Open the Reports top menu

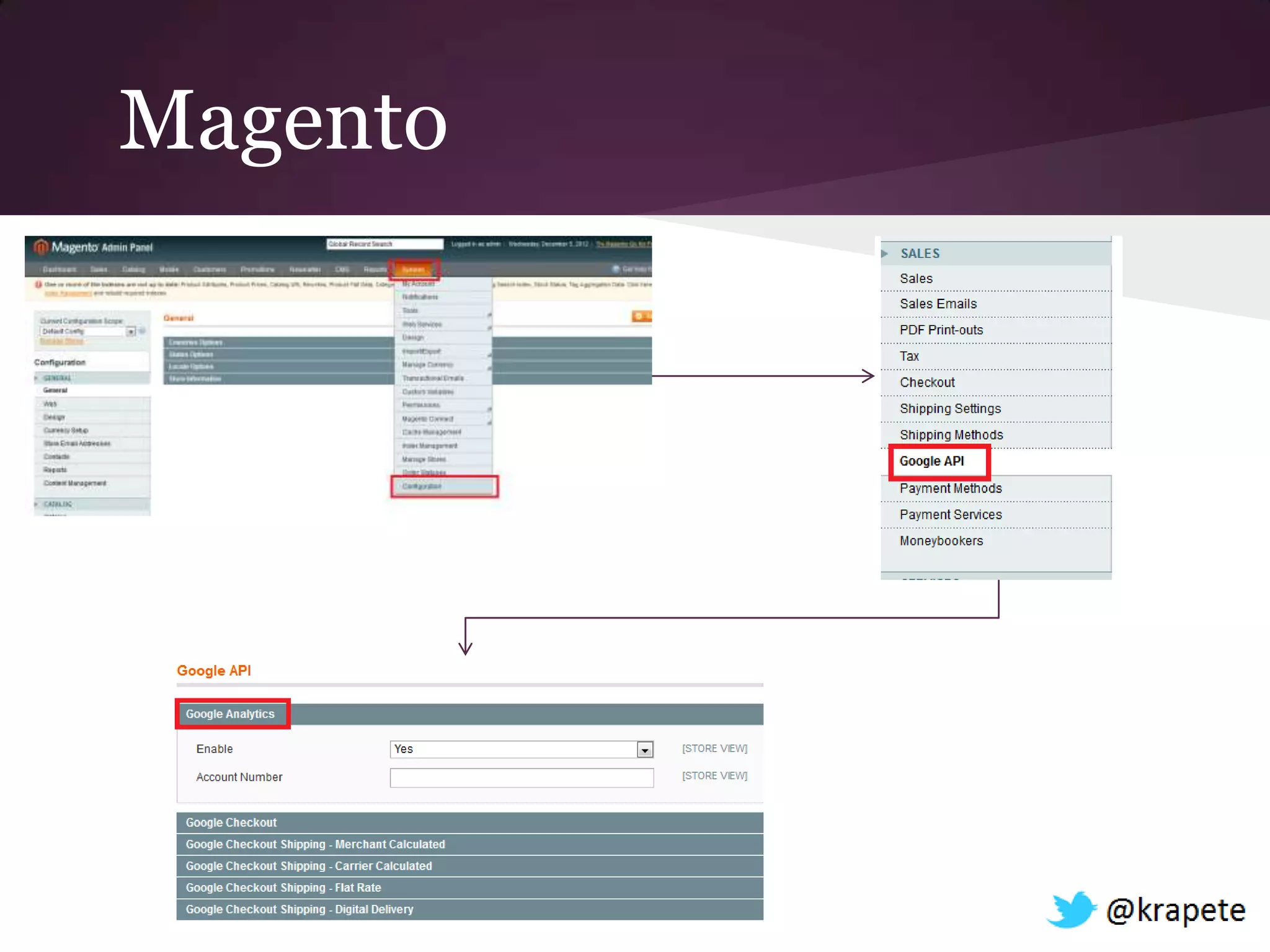375,270
